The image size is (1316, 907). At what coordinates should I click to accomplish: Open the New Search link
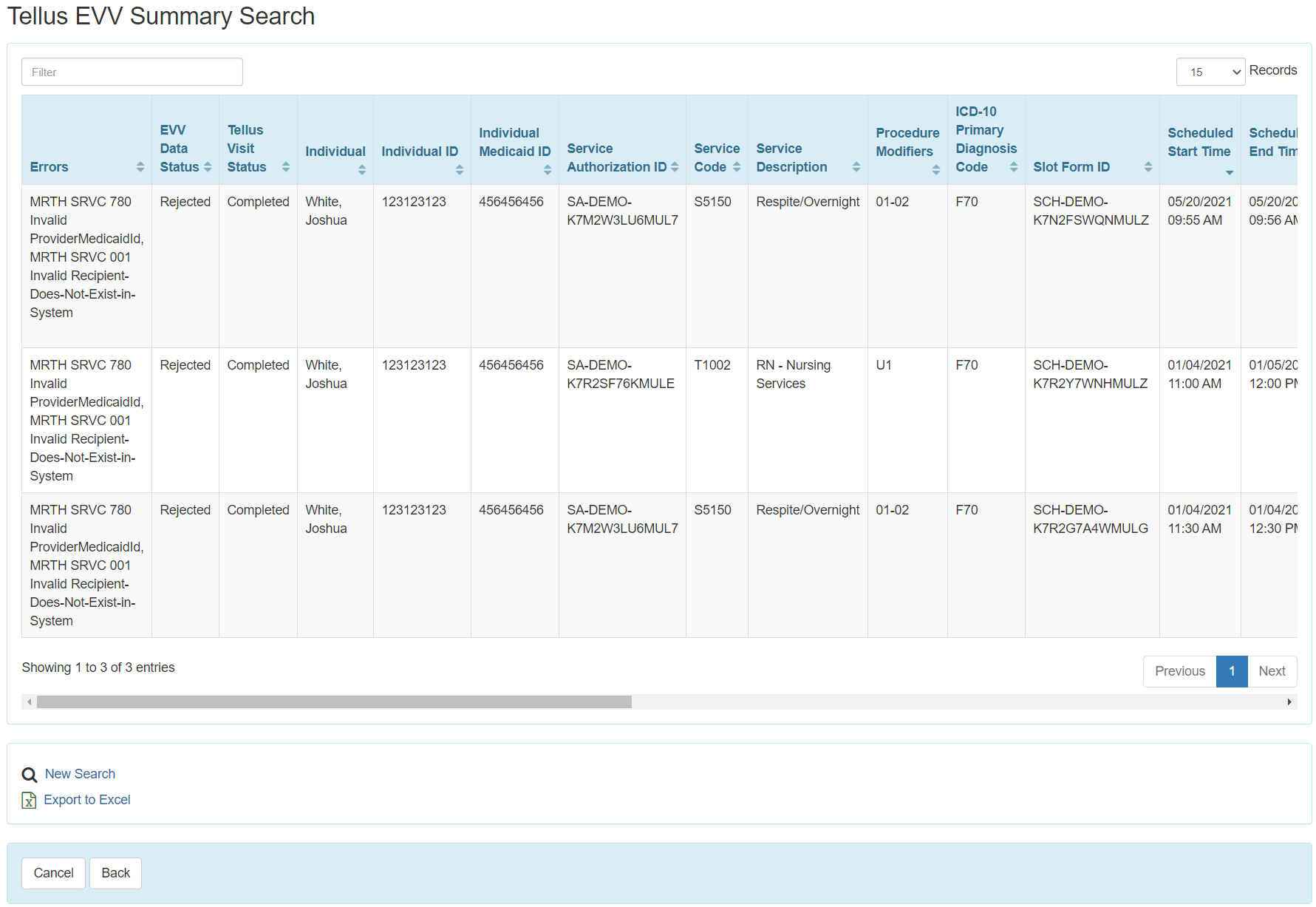point(80,774)
